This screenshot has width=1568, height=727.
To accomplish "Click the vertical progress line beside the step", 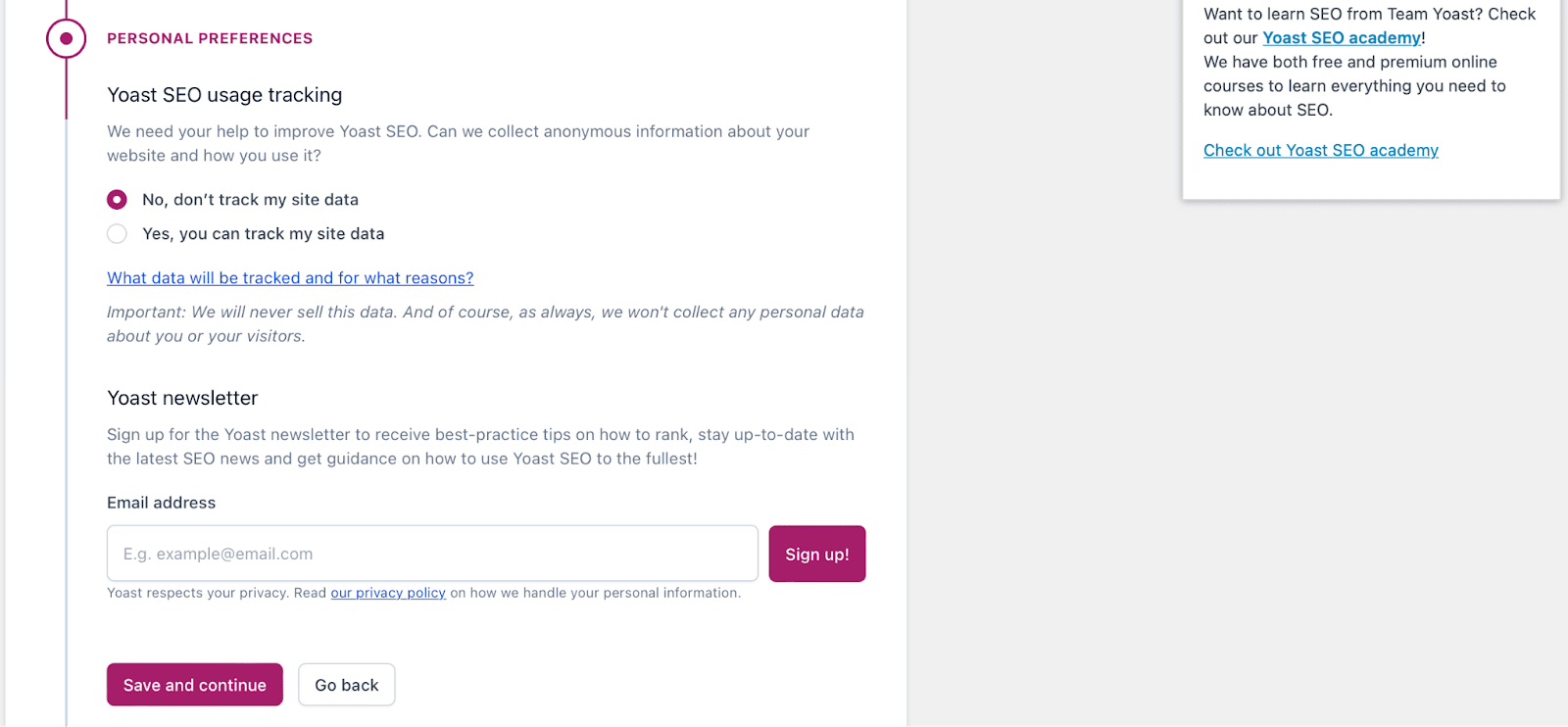I will [66, 392].
